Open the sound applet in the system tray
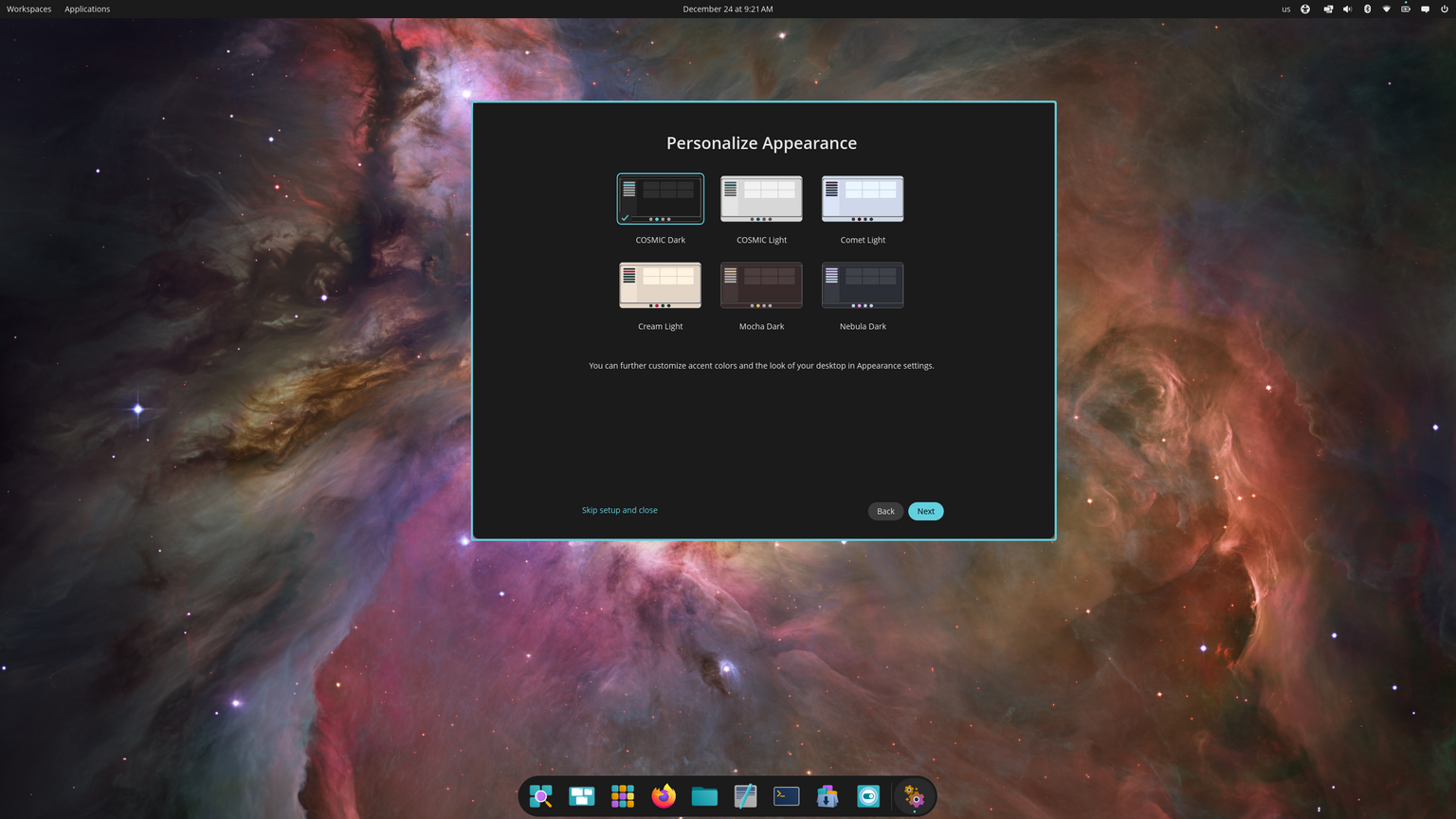The width and height of the screenshot is (1456, 819). [1347, 9]
